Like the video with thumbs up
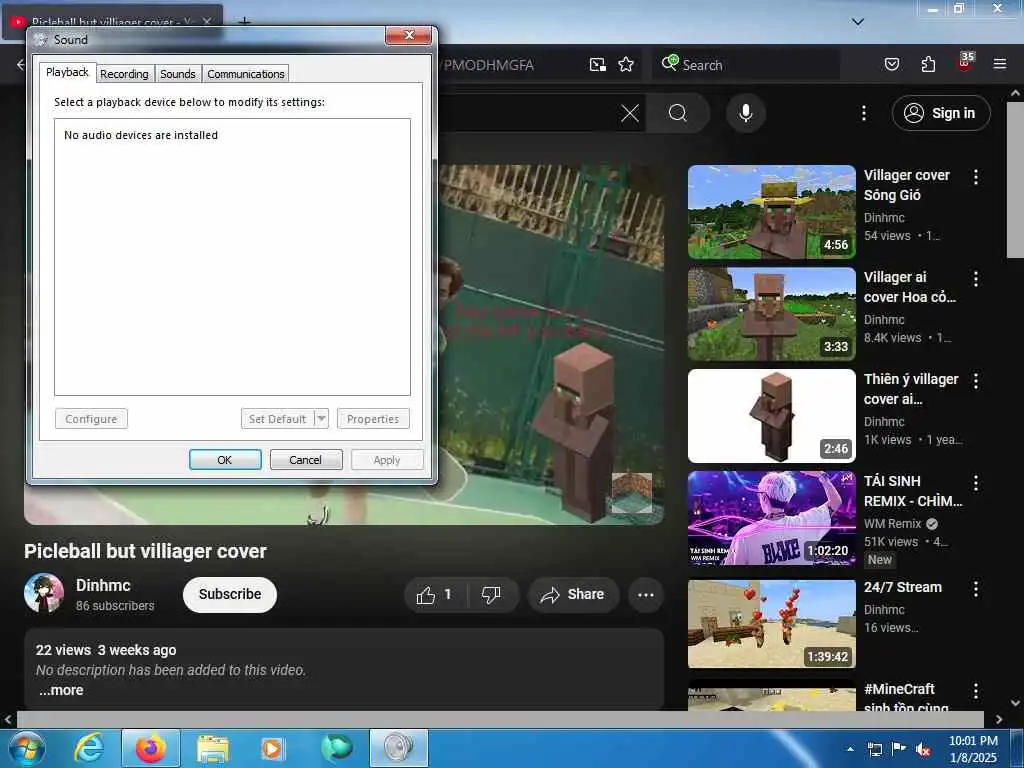 (435, 595)
